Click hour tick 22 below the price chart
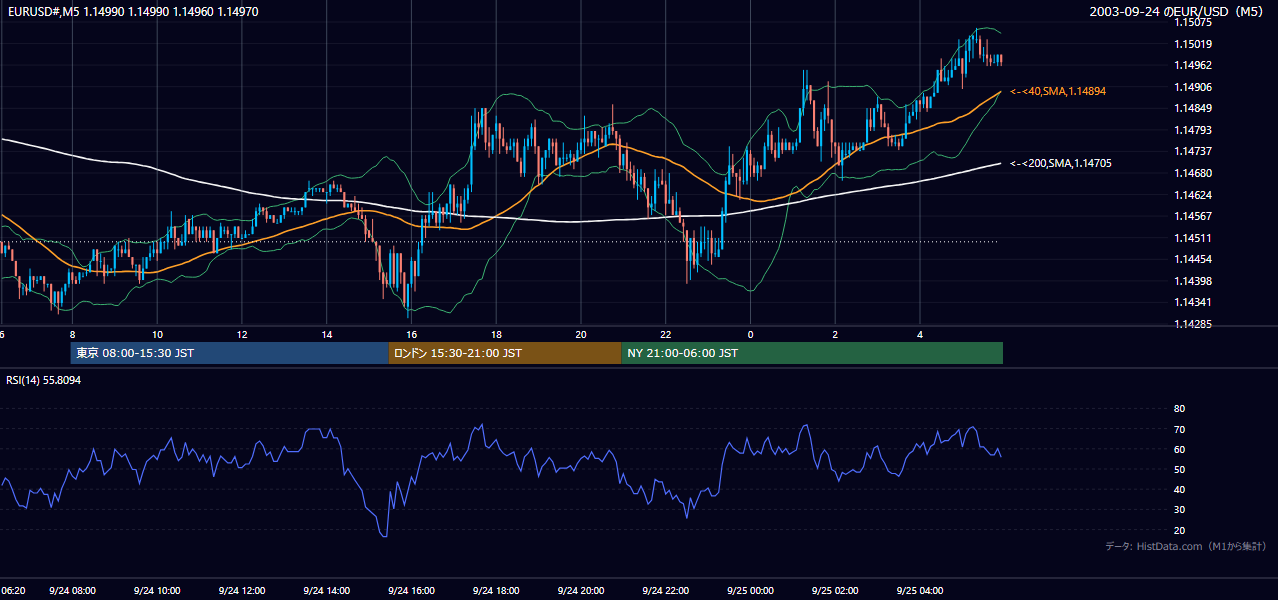1278x600 pixels. pos(665,334)
